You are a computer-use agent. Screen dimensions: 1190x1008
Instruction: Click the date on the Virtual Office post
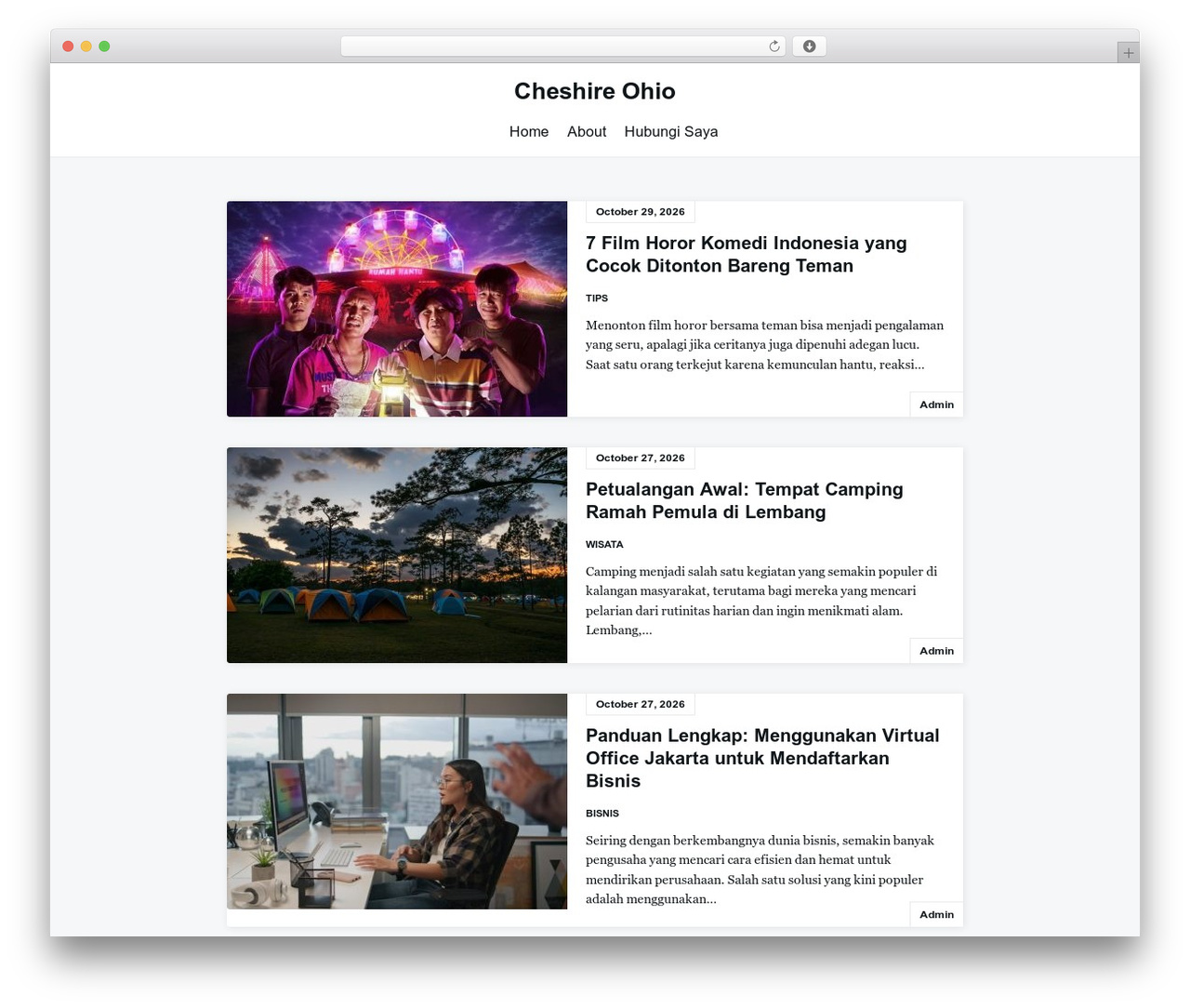click(641, 705)
